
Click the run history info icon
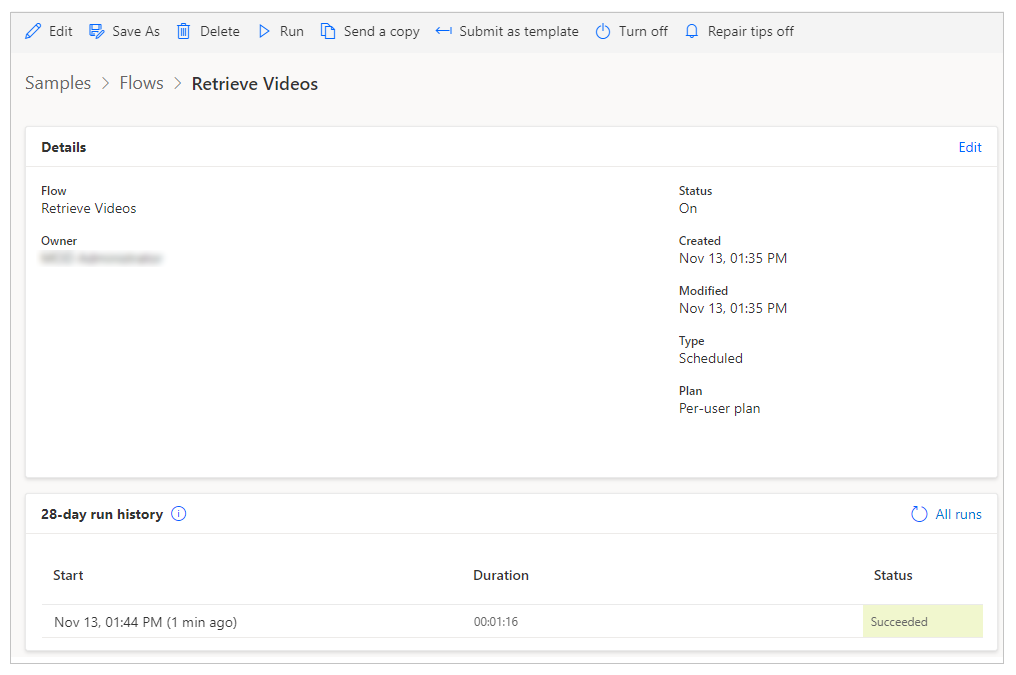178,514
